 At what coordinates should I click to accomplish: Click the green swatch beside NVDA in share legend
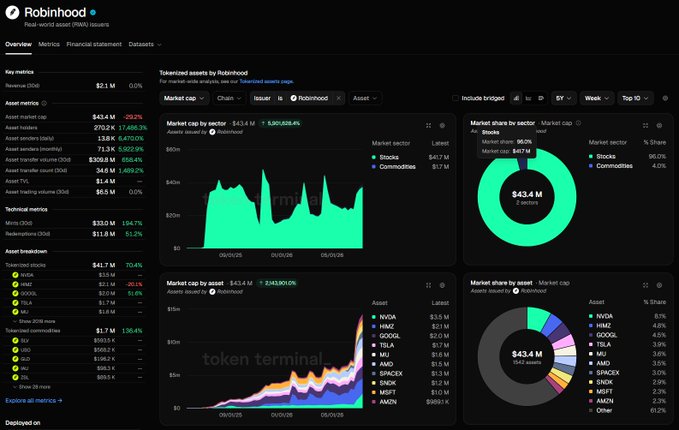[x=590, y=316]
